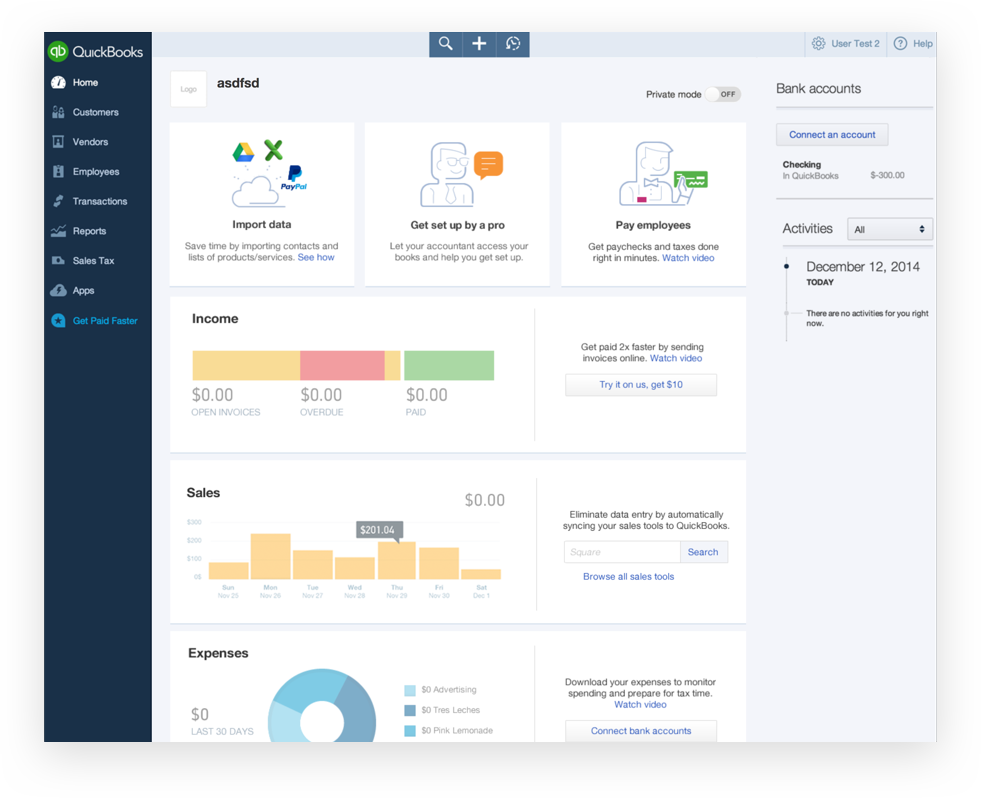Click the December 12, 2014 date entry
Viewport: 981px width, 798px height.
pos(863,267)
